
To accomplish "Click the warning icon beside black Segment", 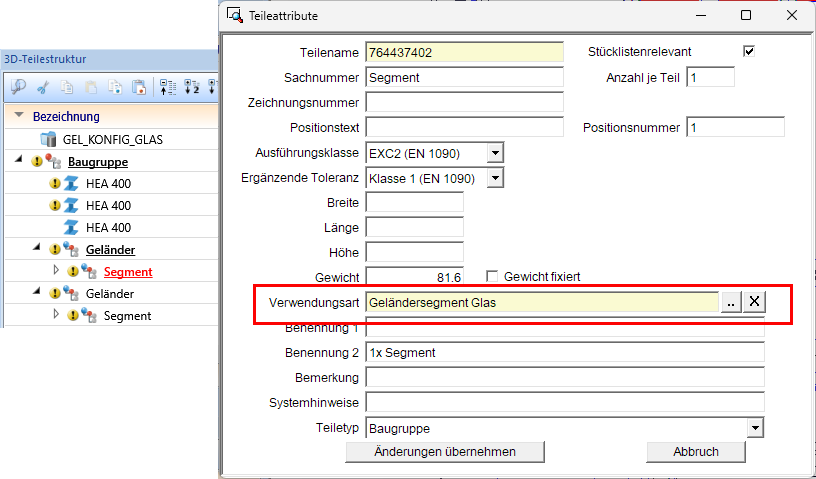I will 73,316.
